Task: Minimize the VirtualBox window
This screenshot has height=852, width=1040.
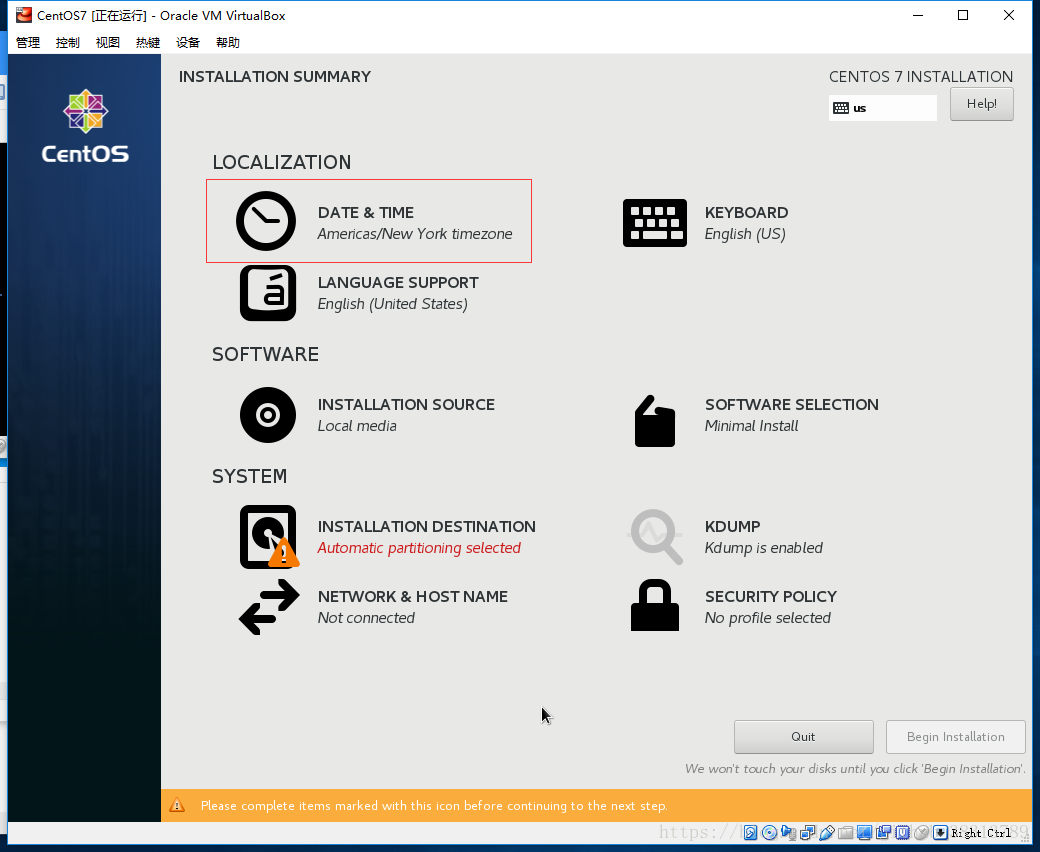Action: click(x=918, y=15)
